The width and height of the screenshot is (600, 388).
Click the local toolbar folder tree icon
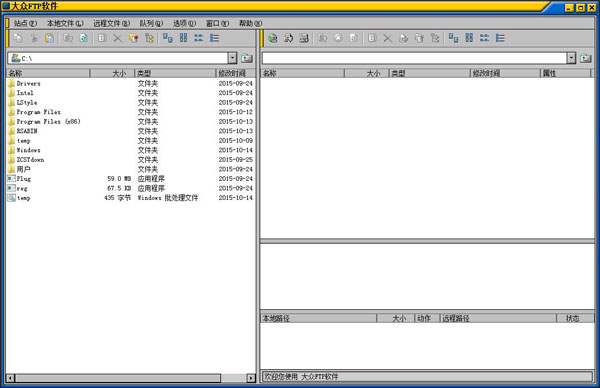(x=149, y=38)
